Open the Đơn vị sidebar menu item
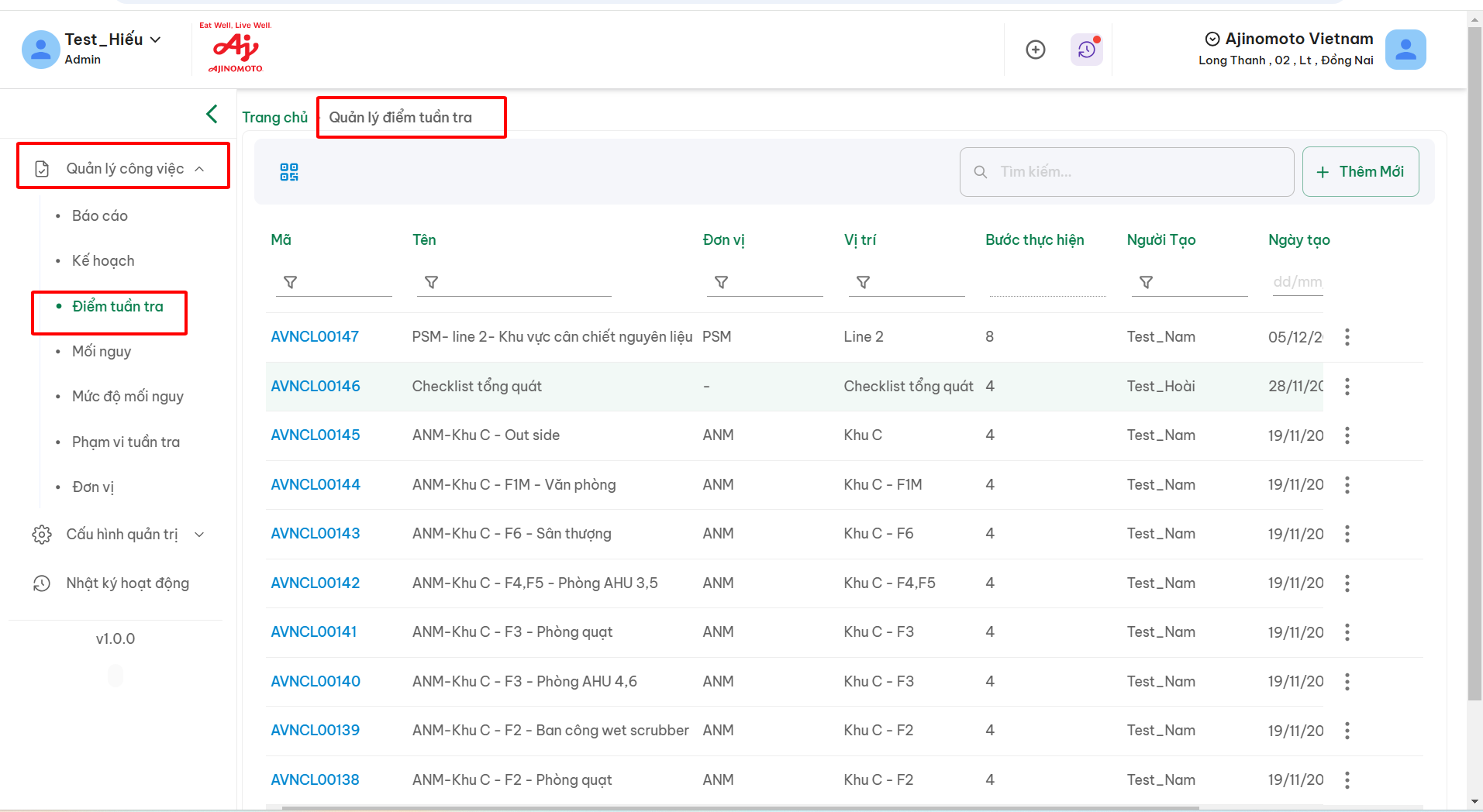Viewport: 1483px width, 812px height. coord(93,487)
